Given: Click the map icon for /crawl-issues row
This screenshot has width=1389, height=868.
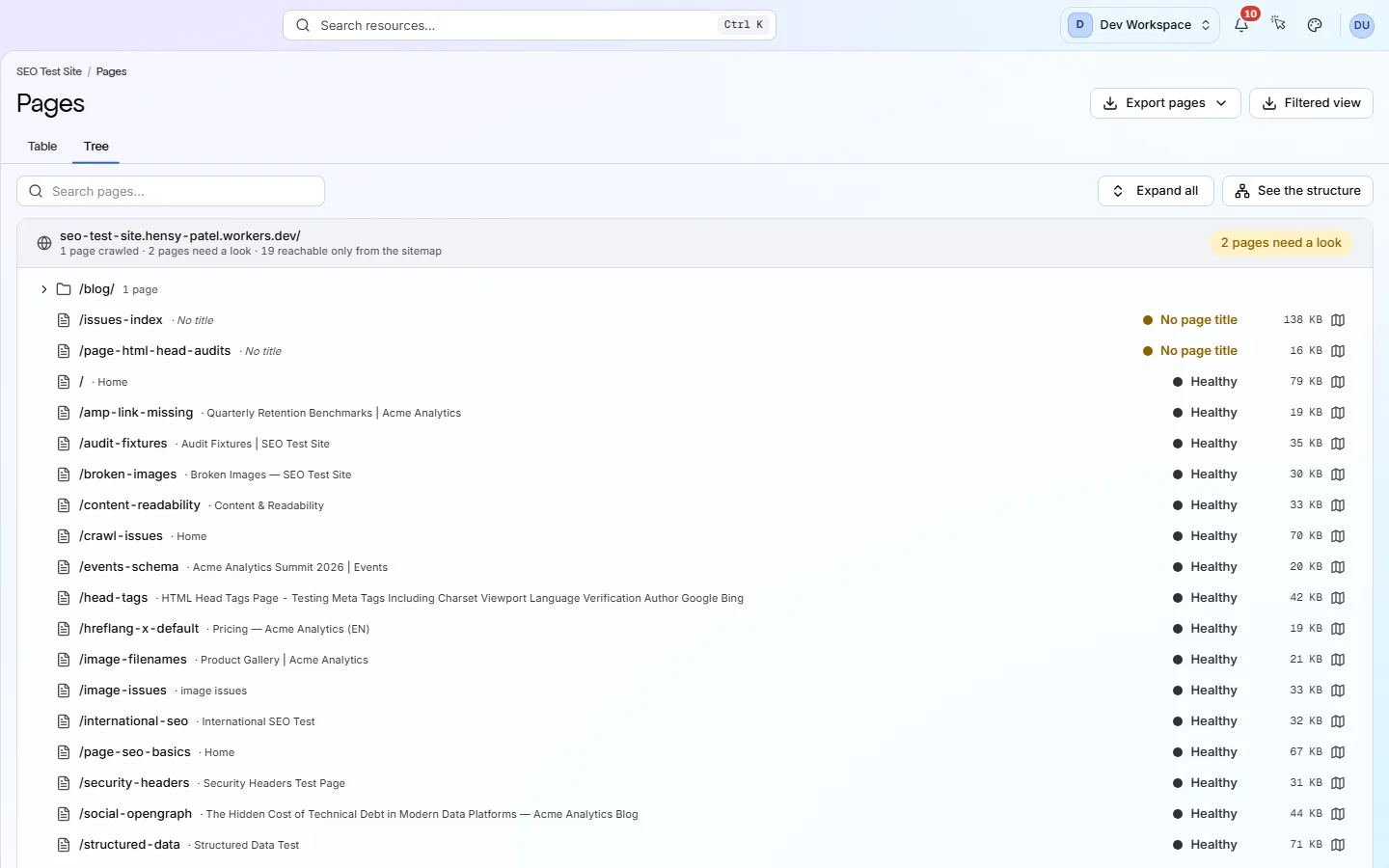Looking at the screenshot, I should (1338, 536).
